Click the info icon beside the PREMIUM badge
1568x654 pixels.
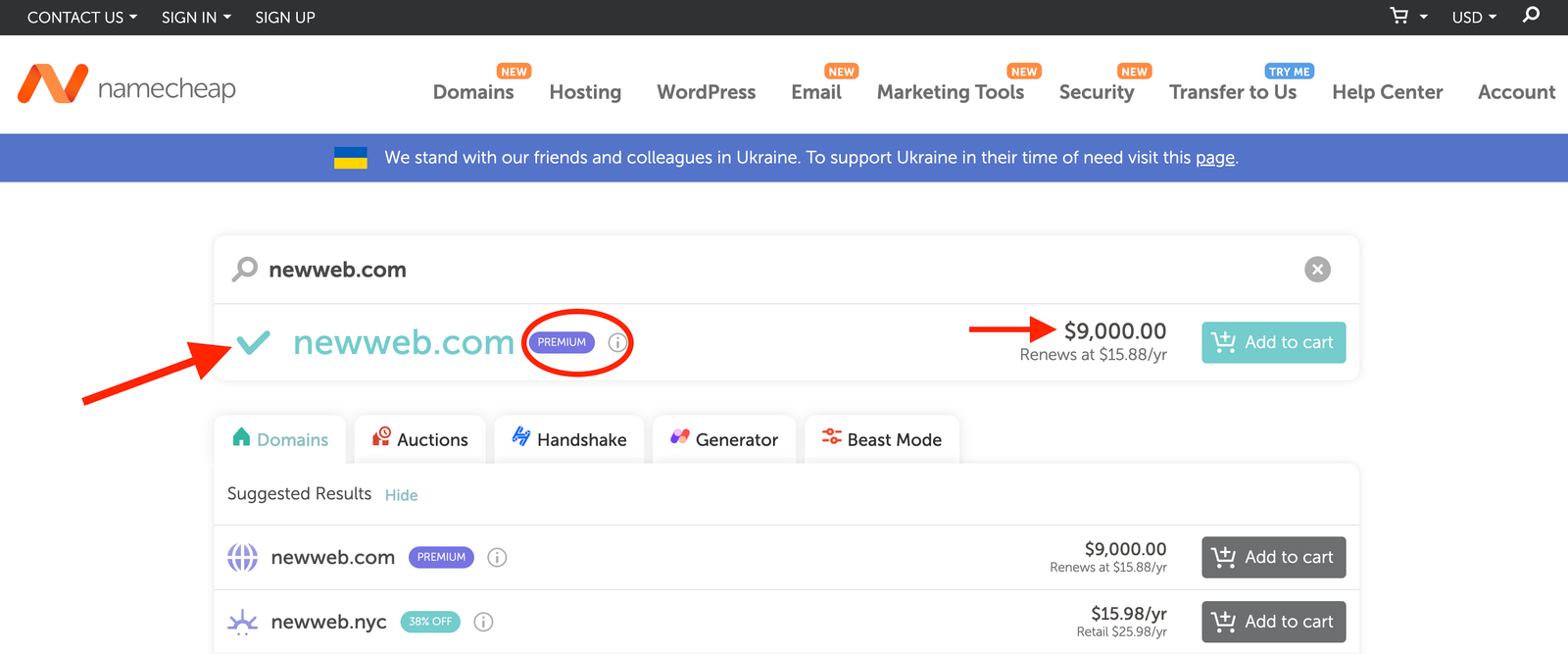coord(616,342)
